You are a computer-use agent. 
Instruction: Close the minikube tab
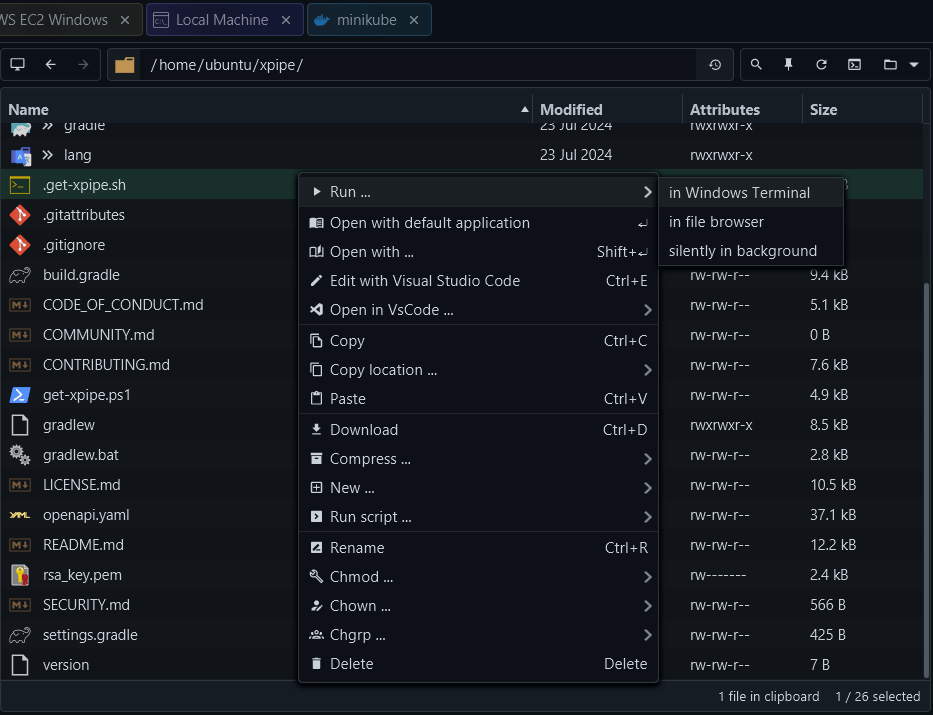coord(414,20)
